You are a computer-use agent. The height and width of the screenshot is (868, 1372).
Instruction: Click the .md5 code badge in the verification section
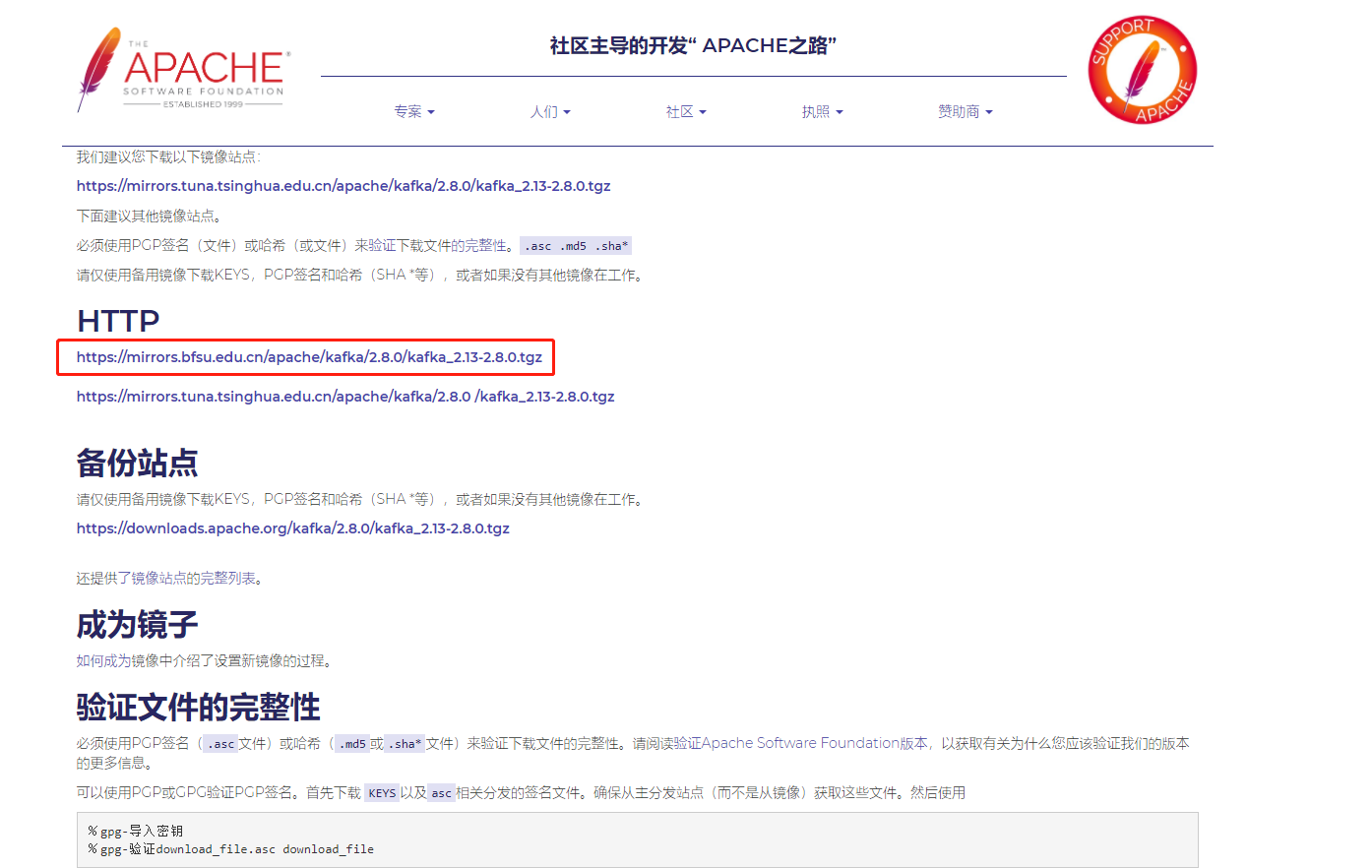click(x=351, y=743)
